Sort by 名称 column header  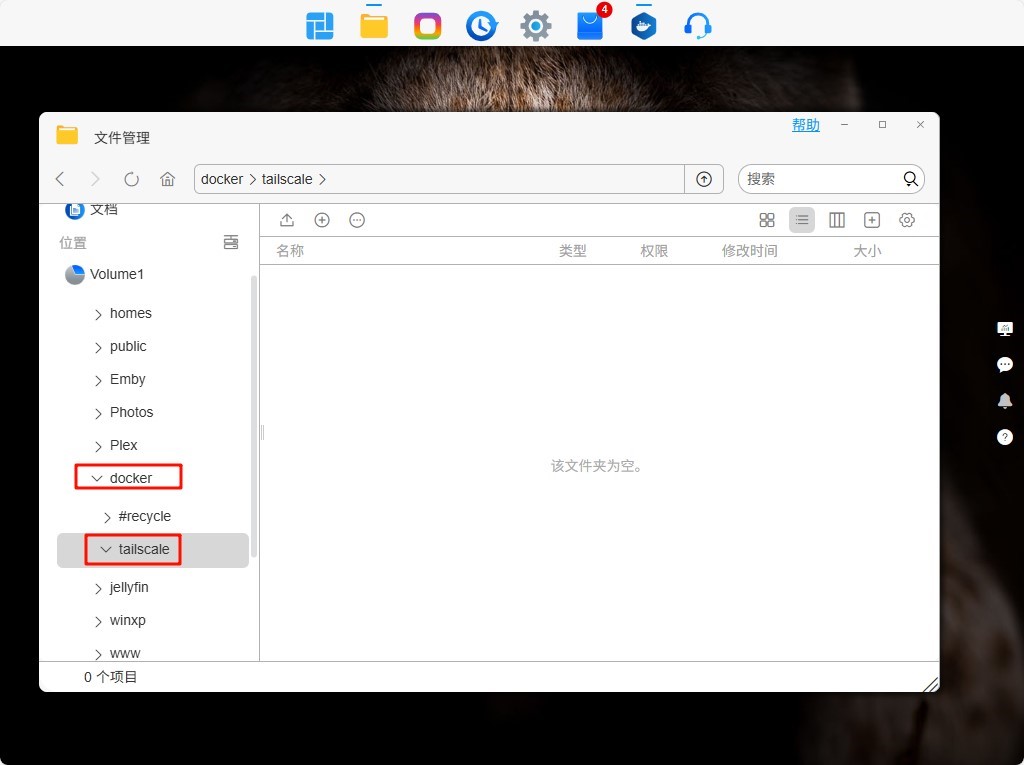[x=290, y=251]
